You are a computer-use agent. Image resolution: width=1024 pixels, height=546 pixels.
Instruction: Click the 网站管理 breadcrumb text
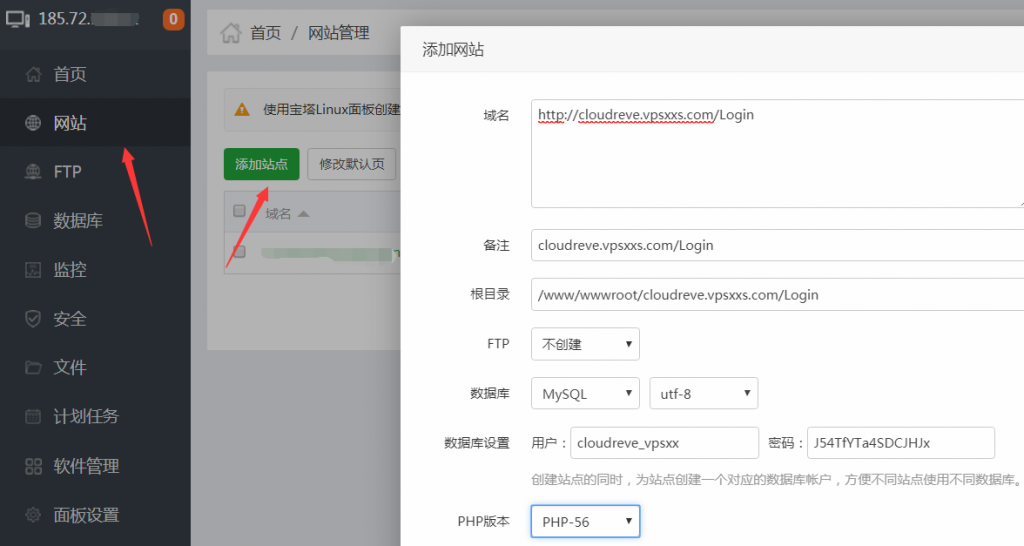tap(339, 33)
